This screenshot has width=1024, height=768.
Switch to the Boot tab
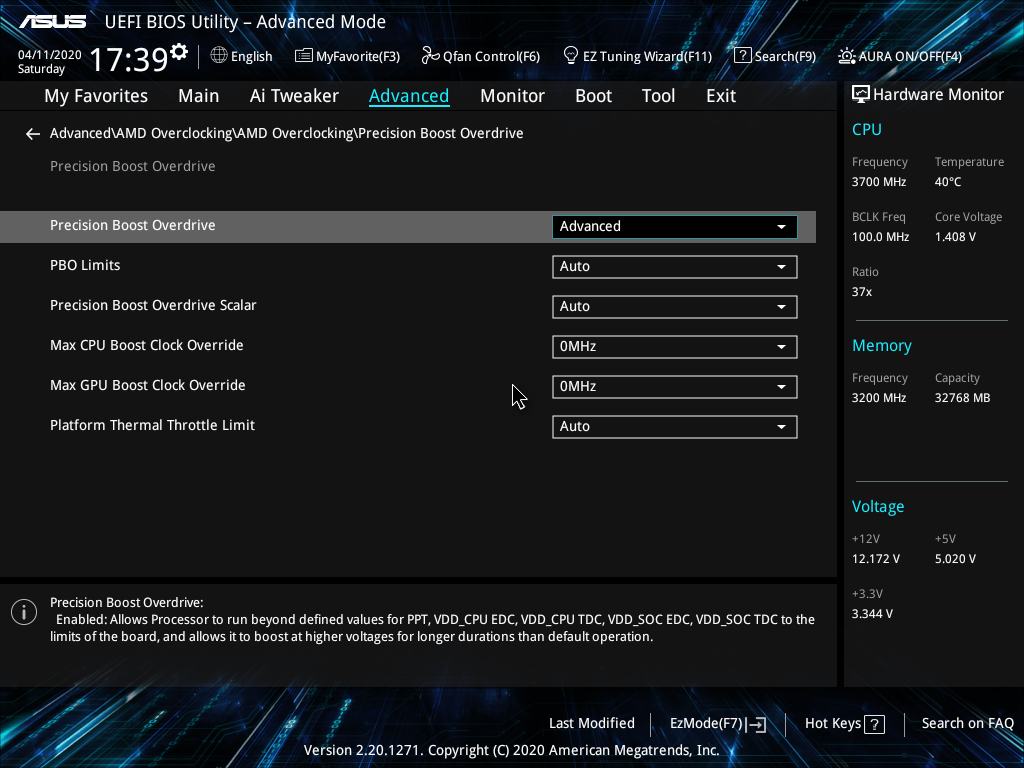click(x=594, y=96)
